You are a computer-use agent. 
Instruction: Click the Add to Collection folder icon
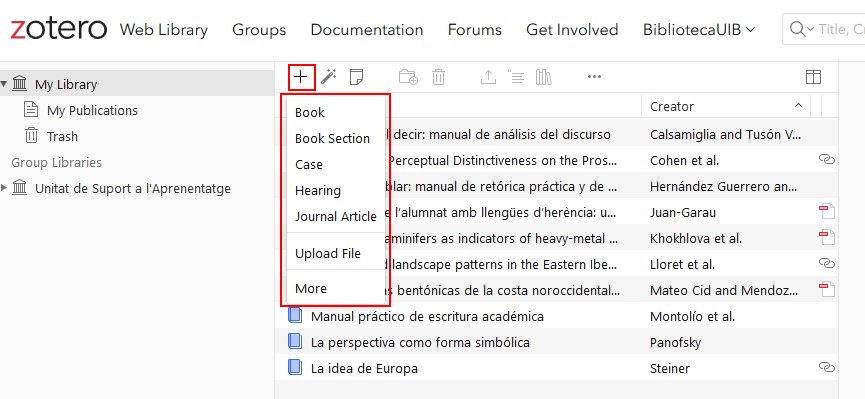[x=408, y=77]
